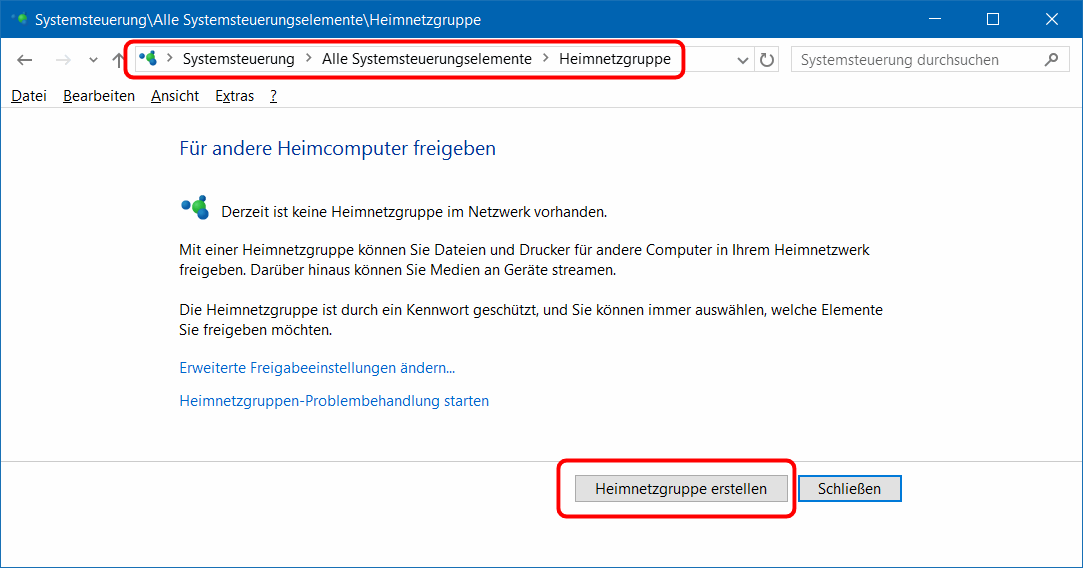Screen dimensions: 1083x568
Task: Go back with the back arrow
Action: pos(25,60)
